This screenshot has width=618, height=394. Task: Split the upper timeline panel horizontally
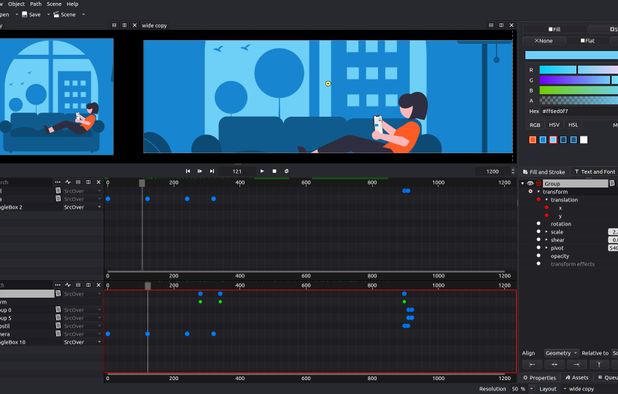pyautogui.click(x=88, y=182)
